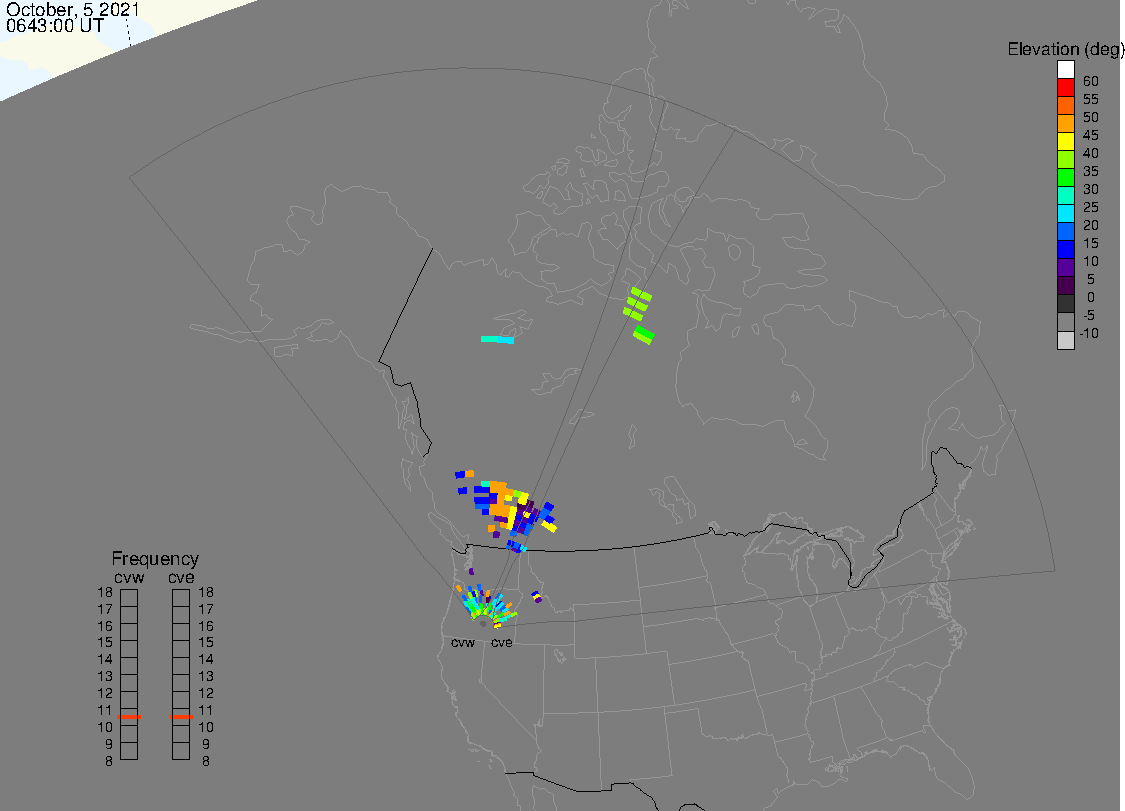Image resolution: width=1125 pixels, height=811 pixels.
Task: Click the '-5' elevation legend value
Action: (x=1089, y=315)
